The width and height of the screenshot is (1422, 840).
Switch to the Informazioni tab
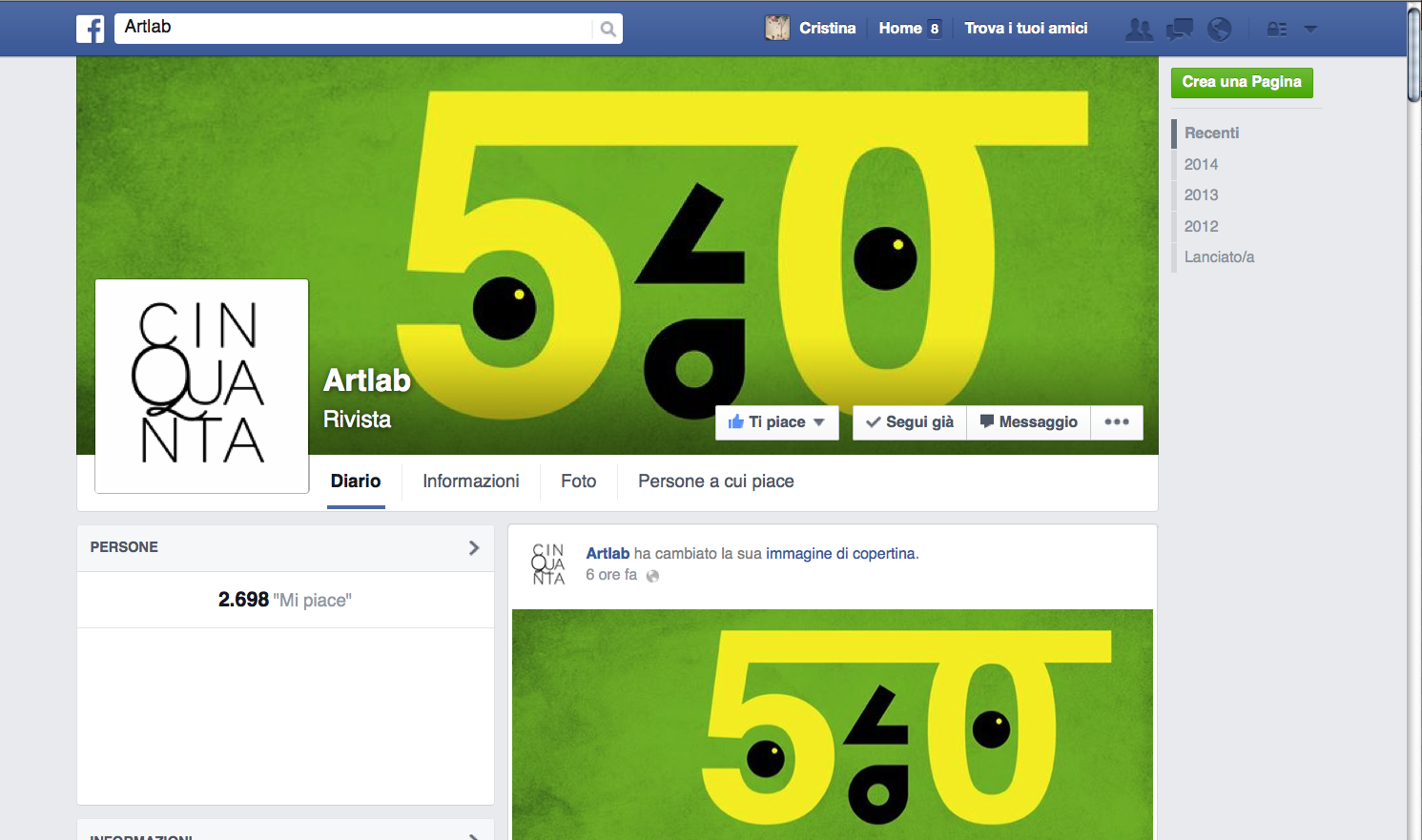471,481
